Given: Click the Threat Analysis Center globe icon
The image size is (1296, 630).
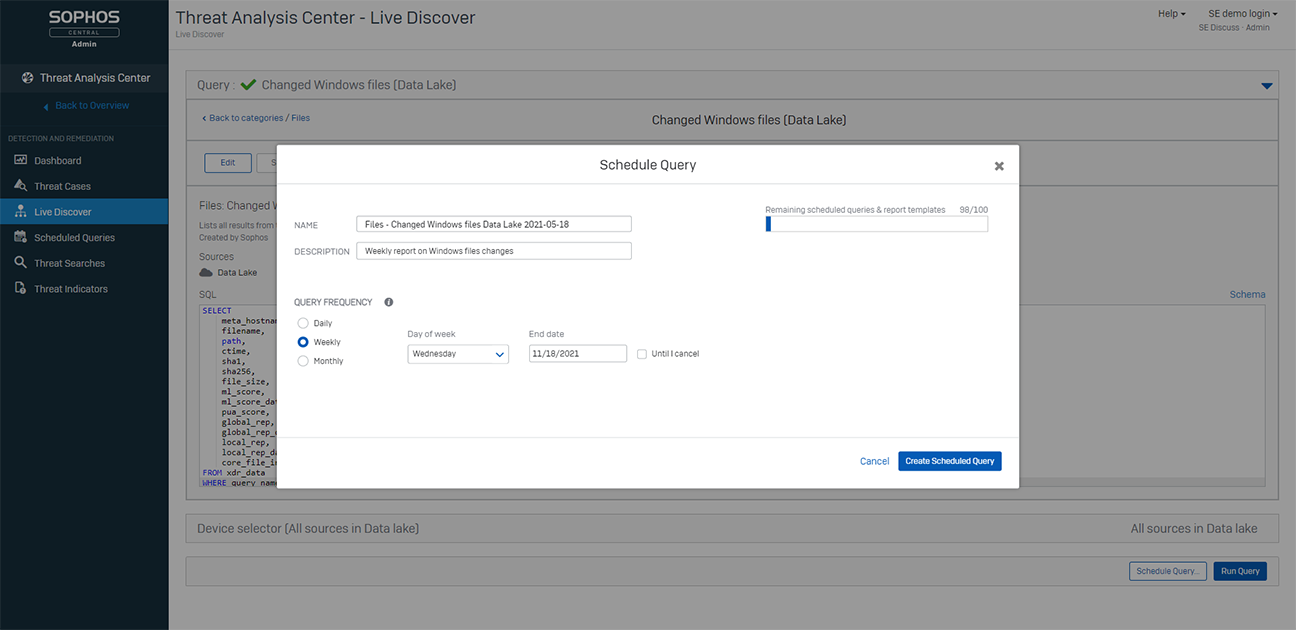Looking at the screenshot, I should [x=28, y=78].
